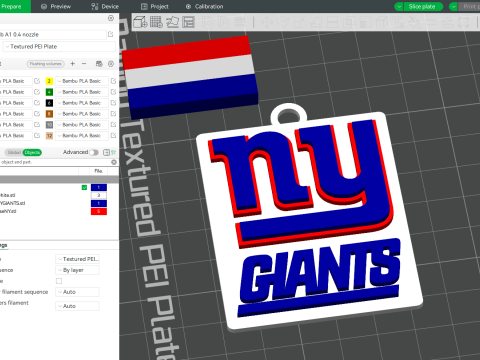Screen dimensions: 480x360
Task: Click the Slice plate button
Action: [422, 6]
